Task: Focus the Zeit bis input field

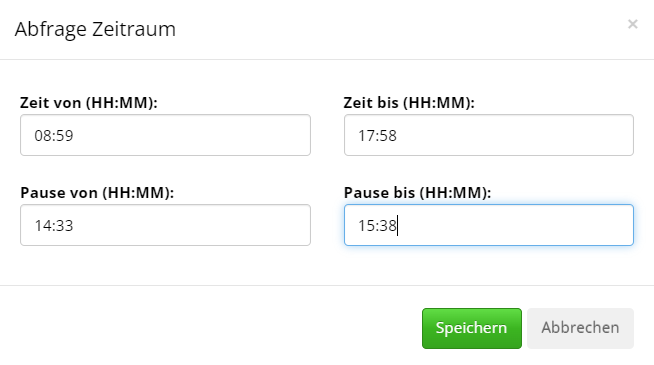Action: click(x=489, y=135)
